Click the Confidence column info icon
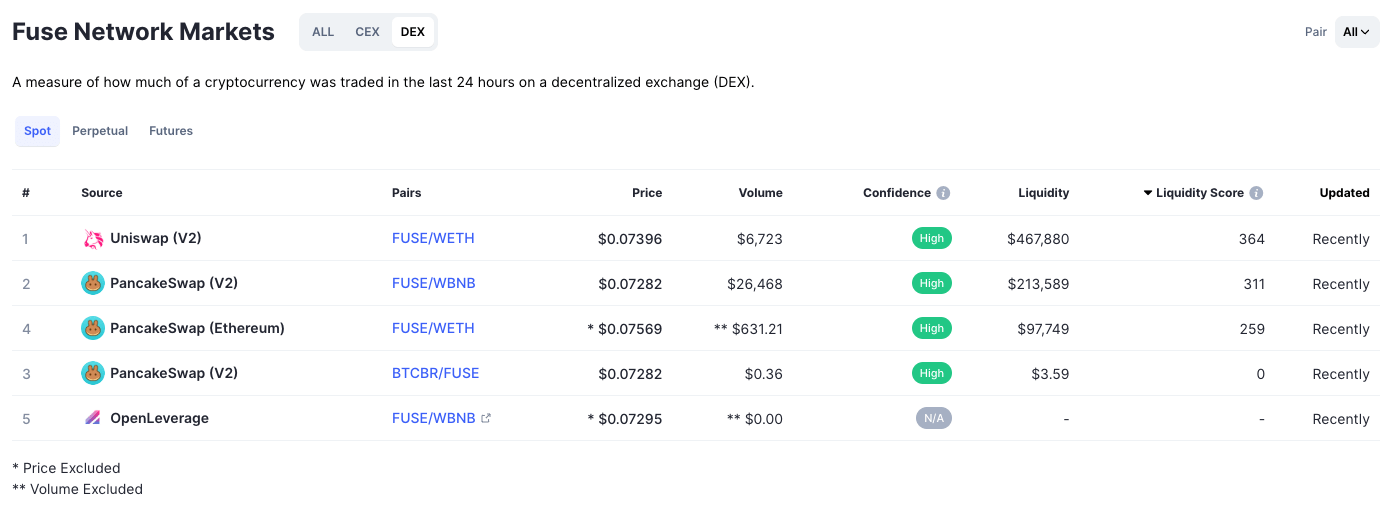 pyautogui.click(x=943, y=193)
